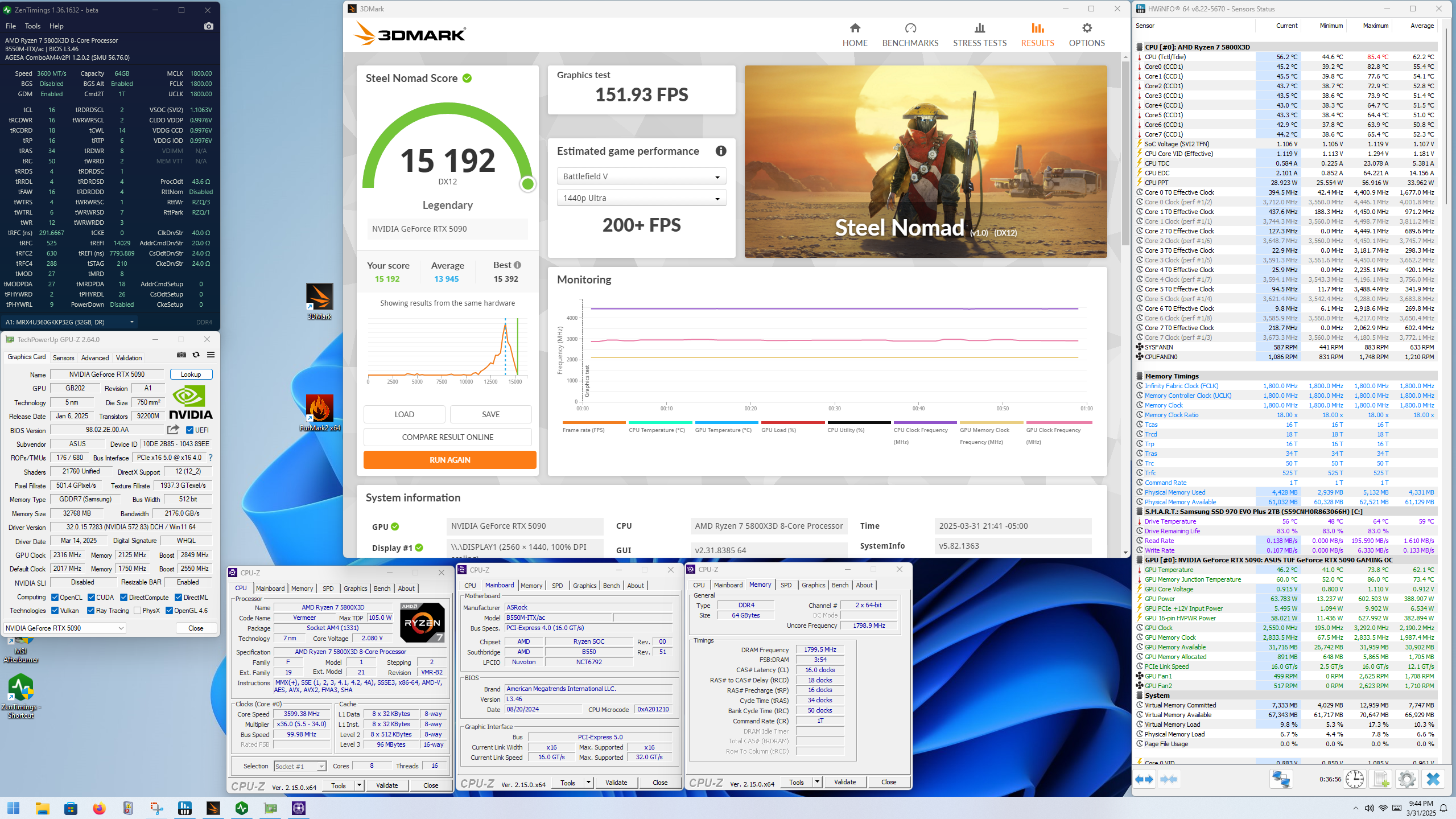Open Windows Start button
The height and width of the screenshot is (819, 1456).
pyautogui.click(x=14, y=808)
